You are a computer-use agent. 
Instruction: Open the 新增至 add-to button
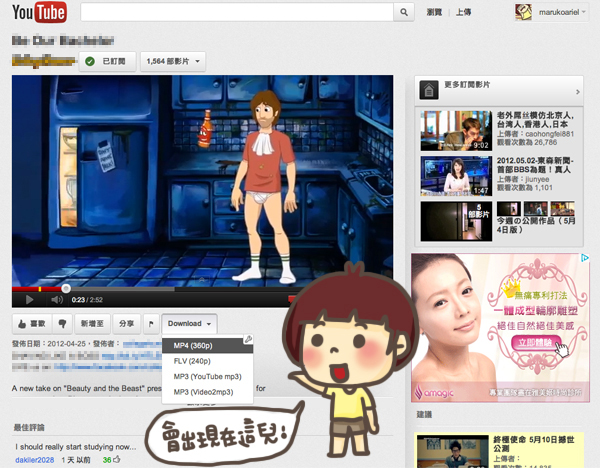[92, 324]
